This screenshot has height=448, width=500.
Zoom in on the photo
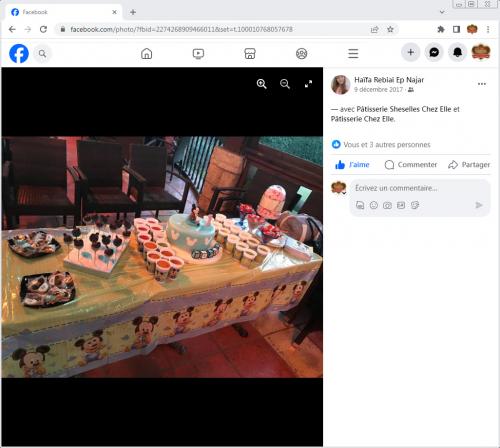click(262, 84)
